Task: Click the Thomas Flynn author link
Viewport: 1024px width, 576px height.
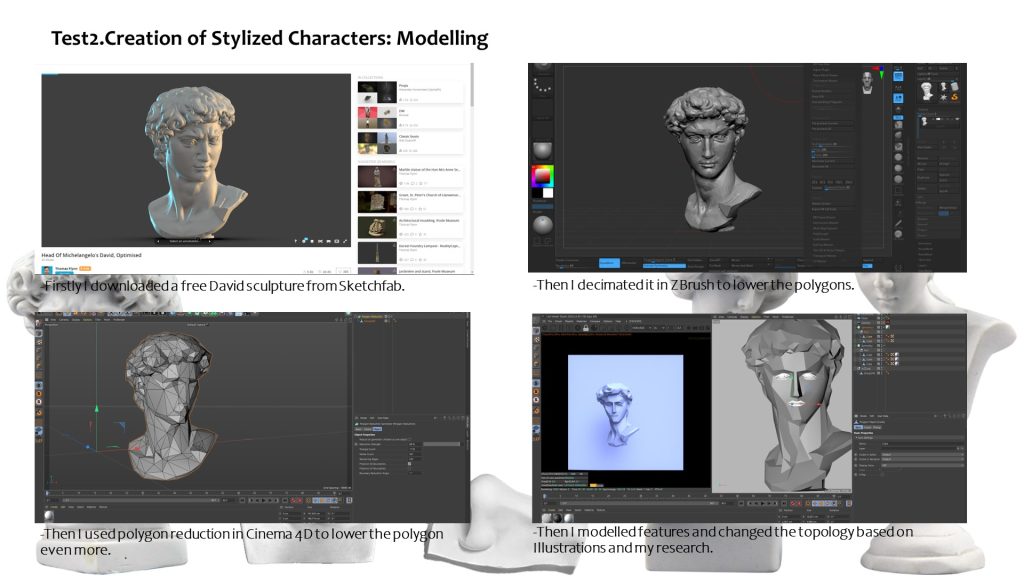Action: click(x=63, y=268)
